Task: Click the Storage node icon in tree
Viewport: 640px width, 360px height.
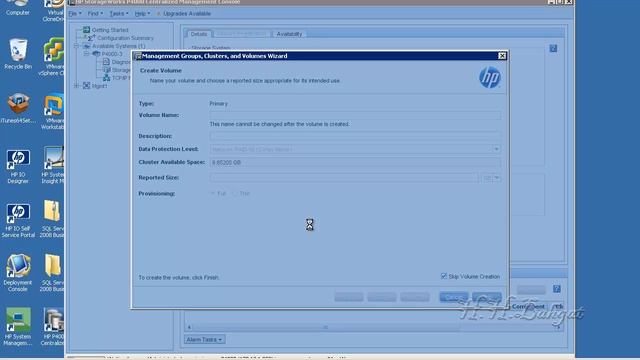Action: [x=107, y=70]
